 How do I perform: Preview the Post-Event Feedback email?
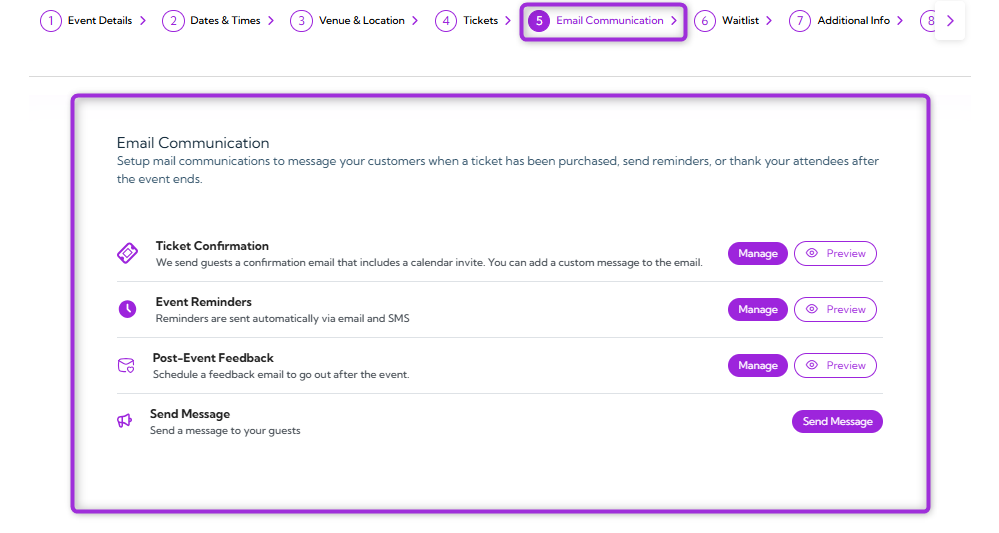click(835, 366)
